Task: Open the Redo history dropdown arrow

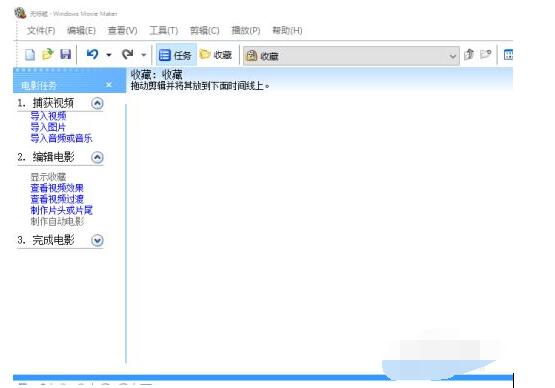Action: pos(143,55)
